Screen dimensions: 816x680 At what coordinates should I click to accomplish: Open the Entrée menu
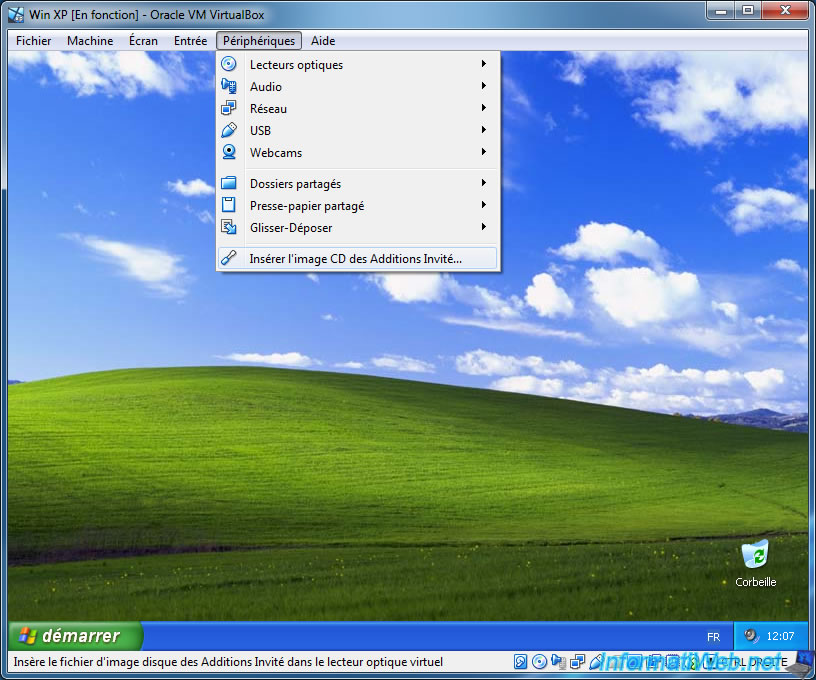190,41
